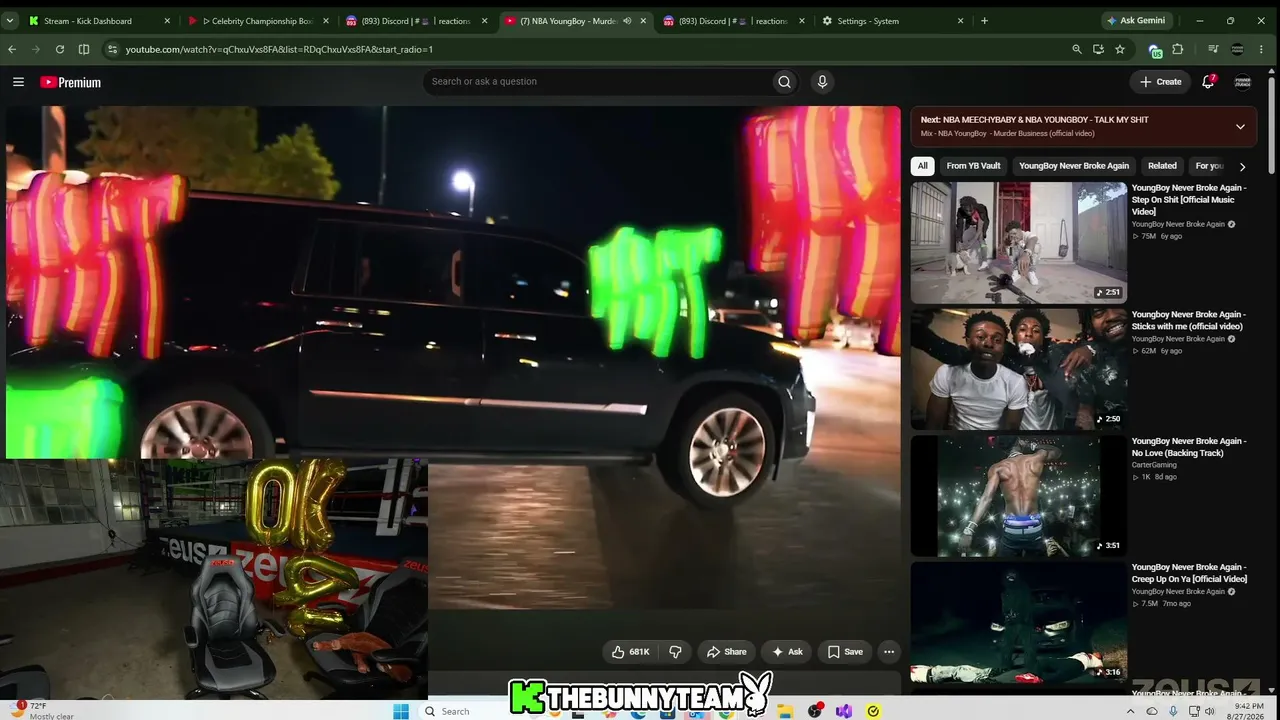Open Chrome side panel icon
The image size is (1280, 720).
[x=84, y=49]
